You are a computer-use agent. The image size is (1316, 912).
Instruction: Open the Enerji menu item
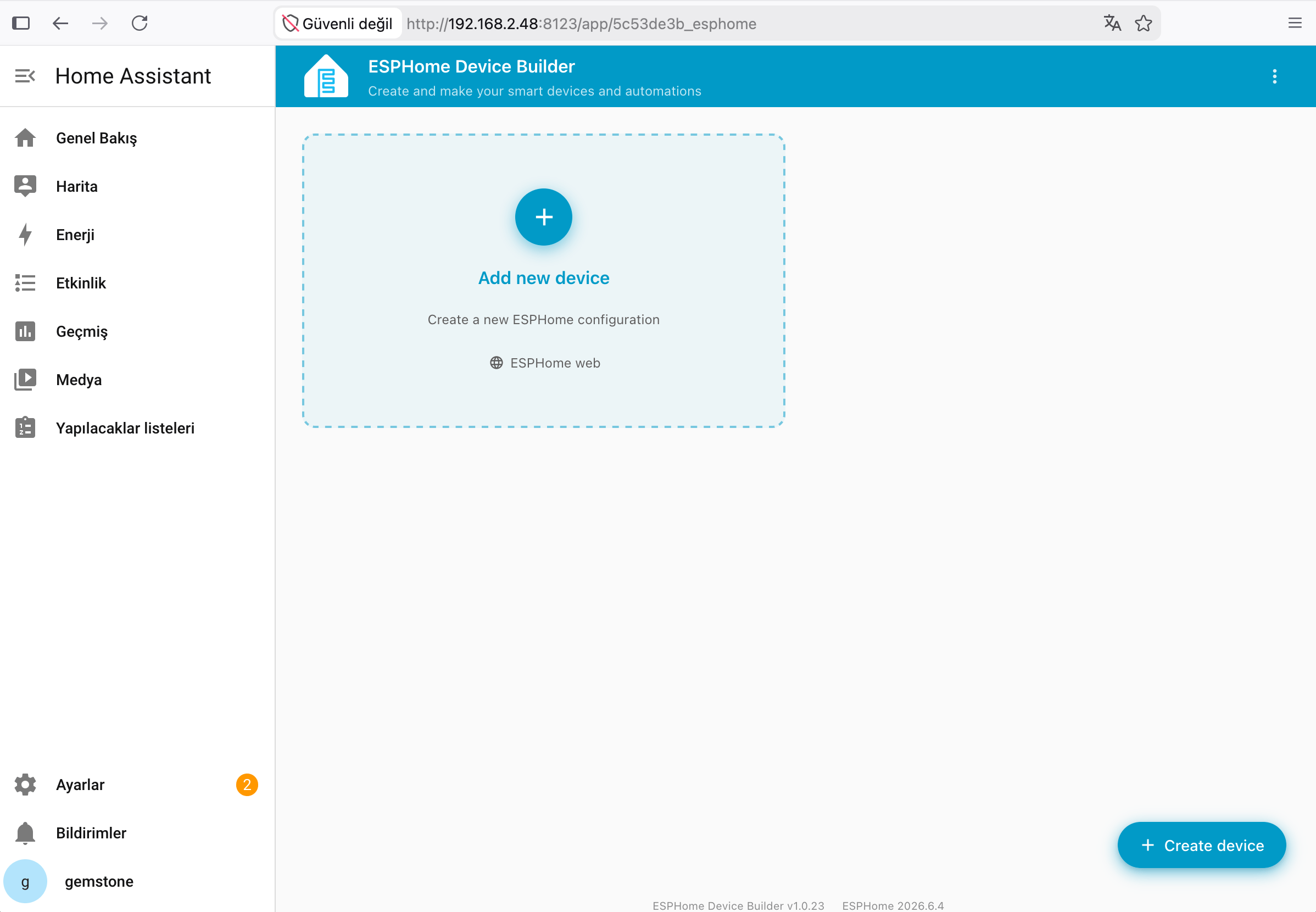pos(137,235)
